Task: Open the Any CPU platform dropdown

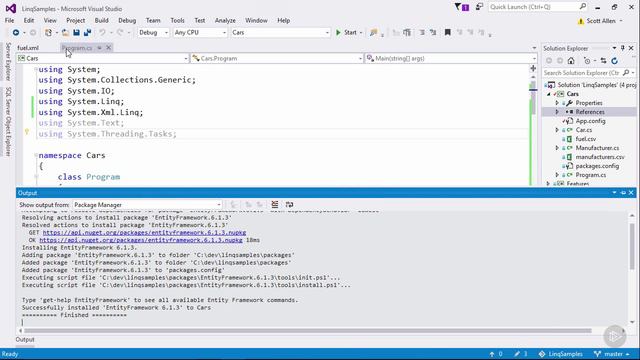Action: (x=200, y=32)
